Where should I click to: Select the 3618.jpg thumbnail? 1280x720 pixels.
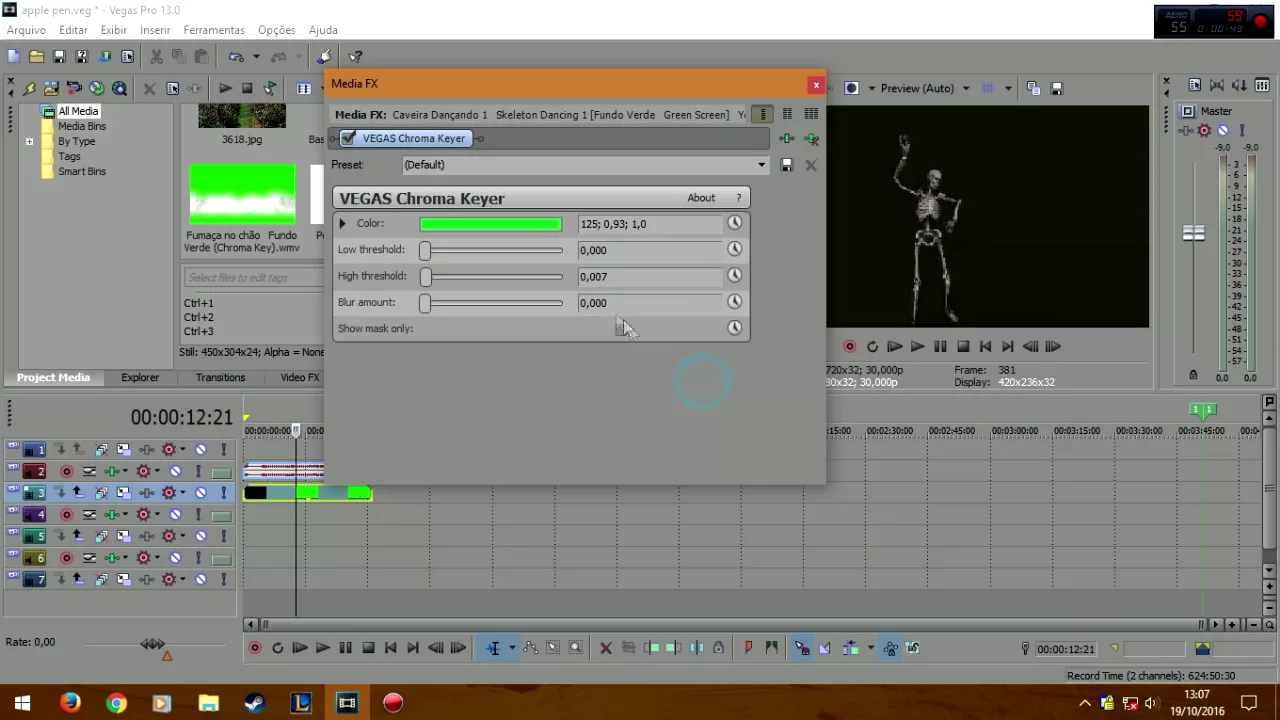(x=242, y=116)
